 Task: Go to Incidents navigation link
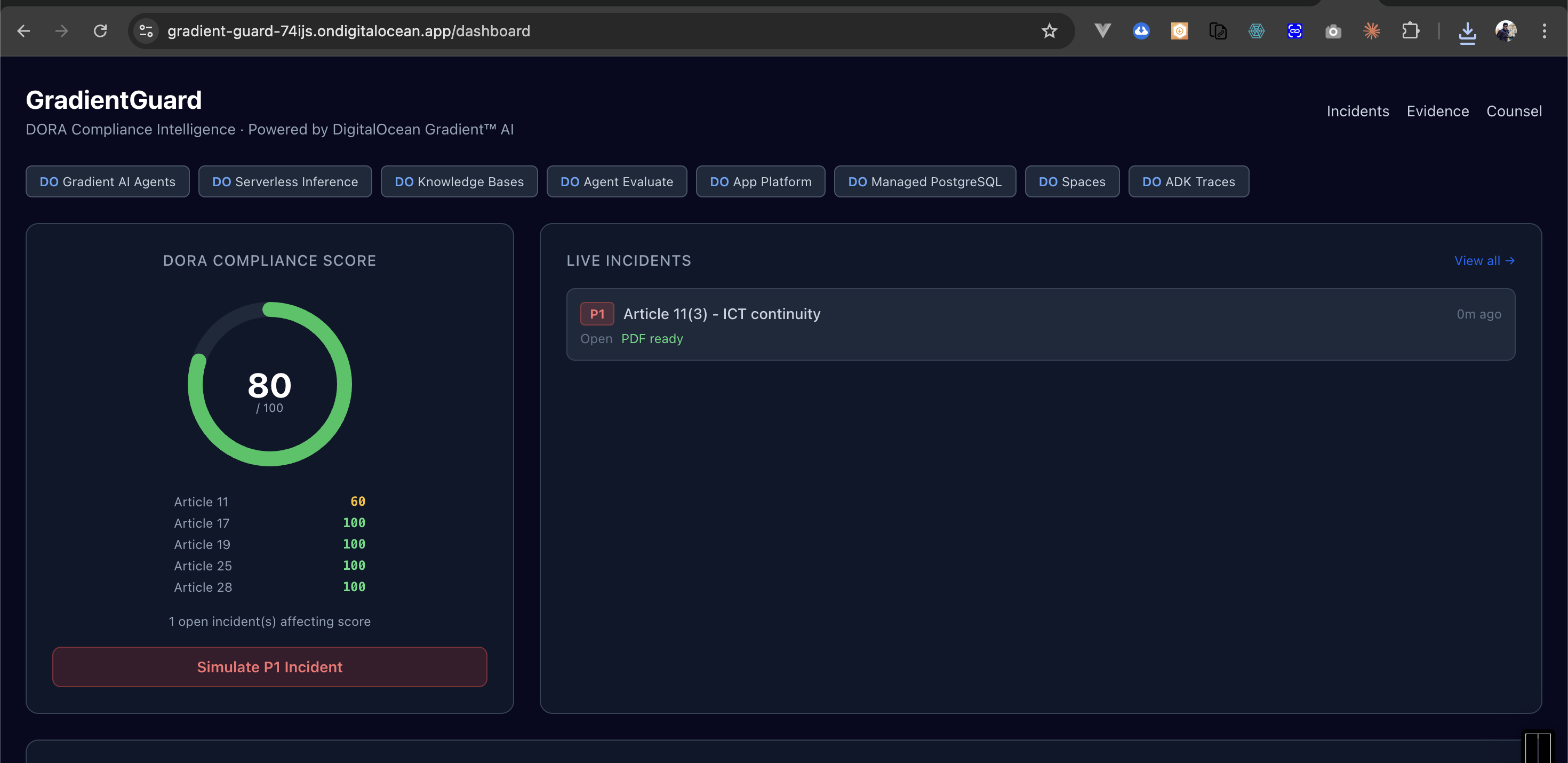(x=1357, y=112)
